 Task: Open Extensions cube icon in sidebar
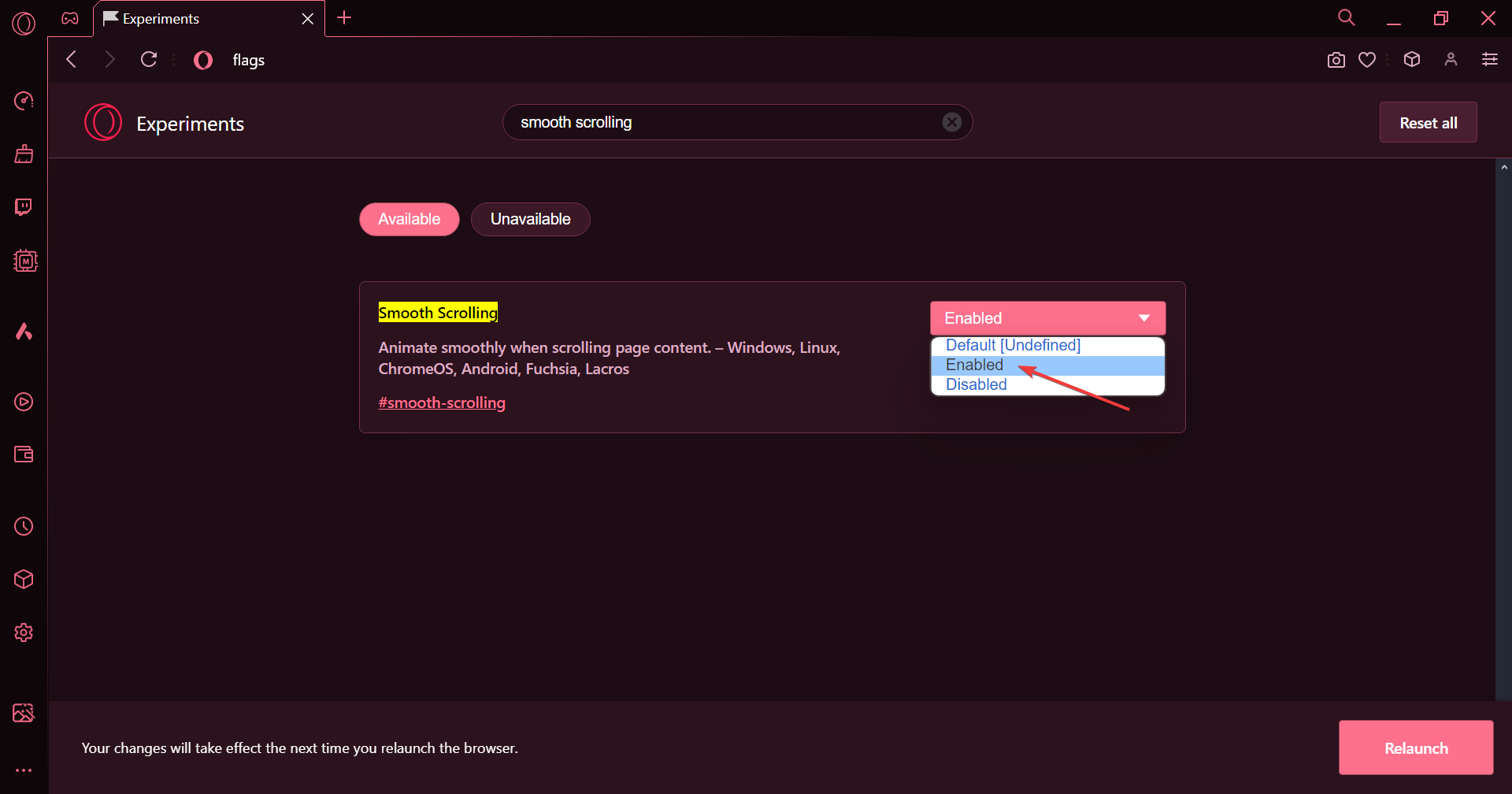[24, 580]
